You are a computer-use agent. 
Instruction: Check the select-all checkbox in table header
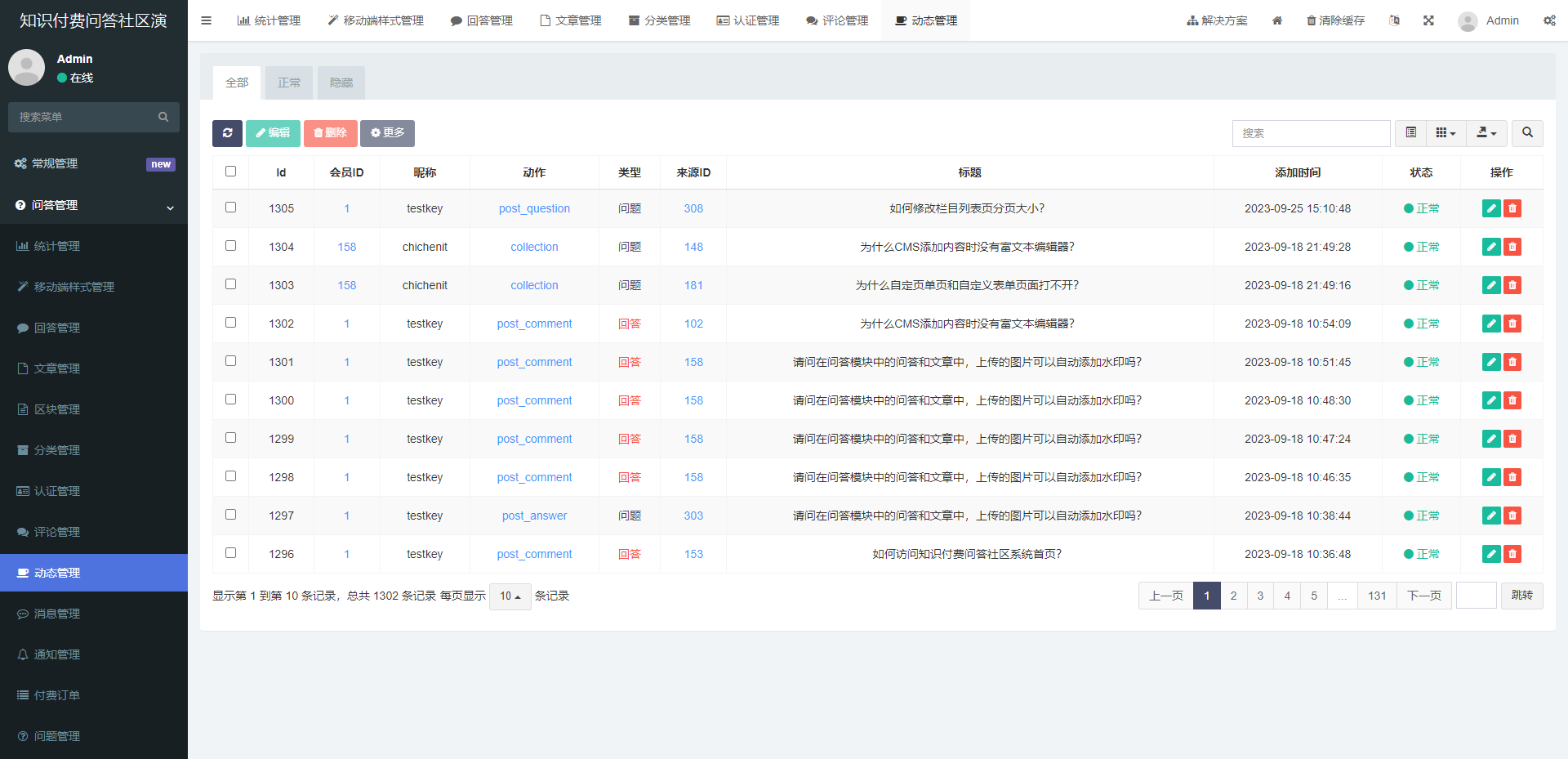[230, 172]
